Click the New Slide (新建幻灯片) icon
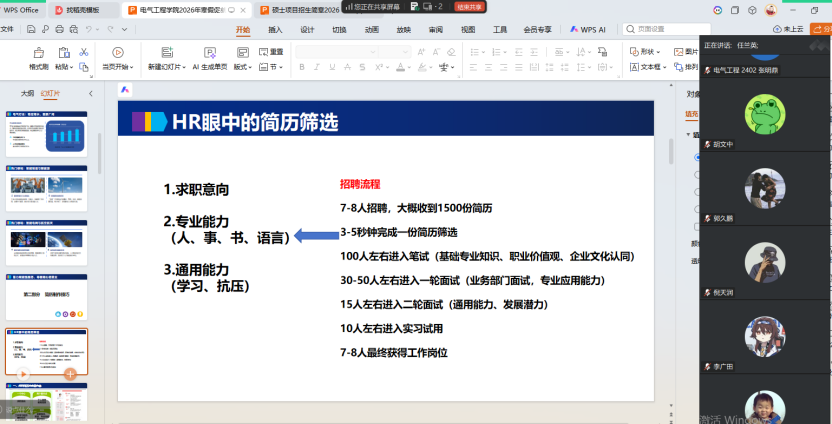Screen dimensions: 832x424 165,54
